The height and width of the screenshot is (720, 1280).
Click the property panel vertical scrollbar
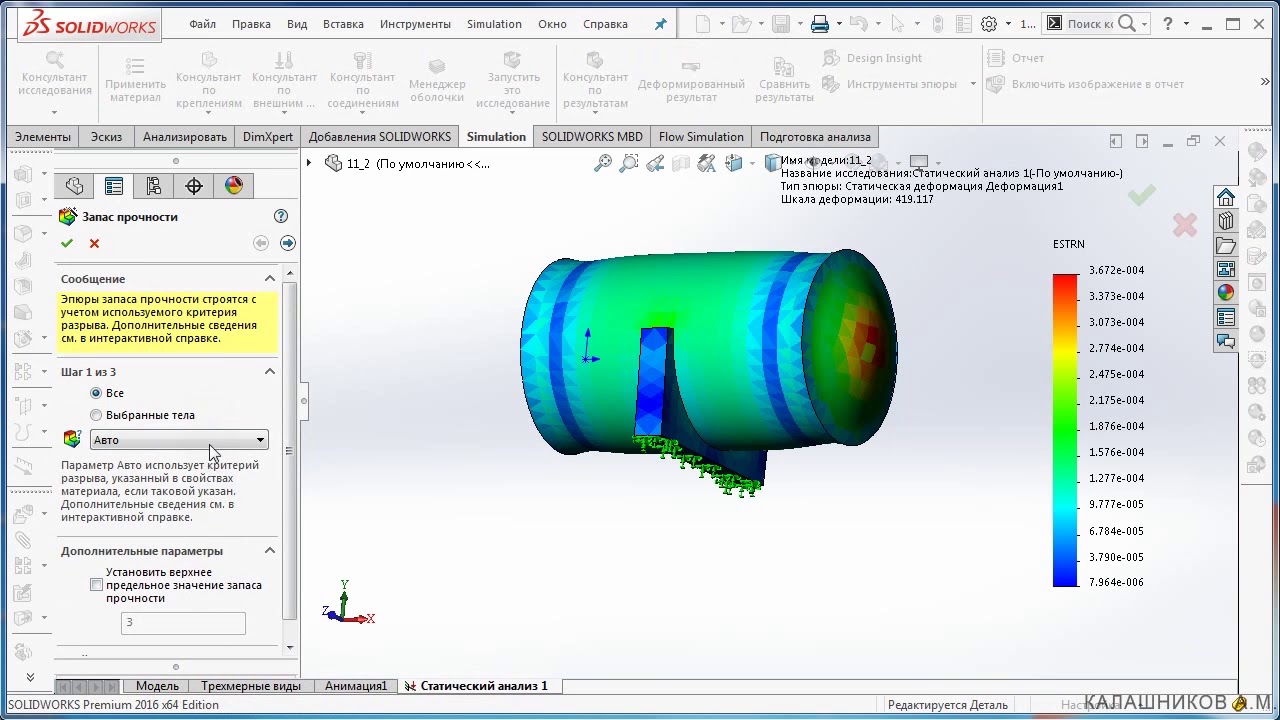click(x=290, y=451)
